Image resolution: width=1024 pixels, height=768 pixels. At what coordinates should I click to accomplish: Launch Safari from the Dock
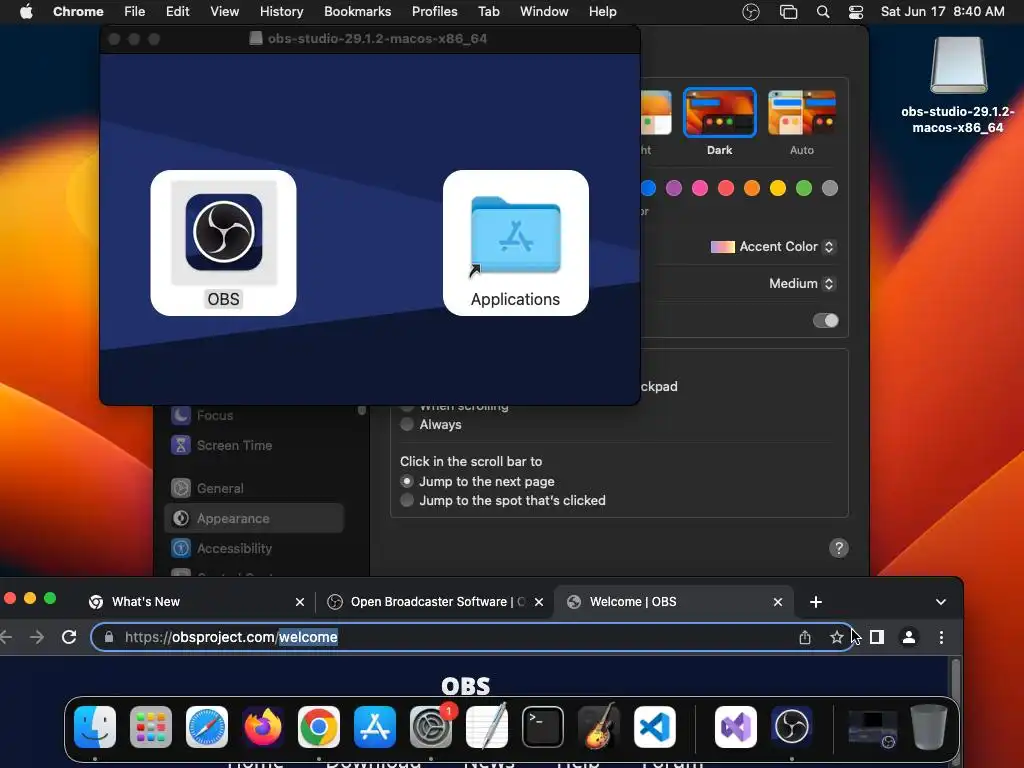pyautogui.click(x=207, y=727)
